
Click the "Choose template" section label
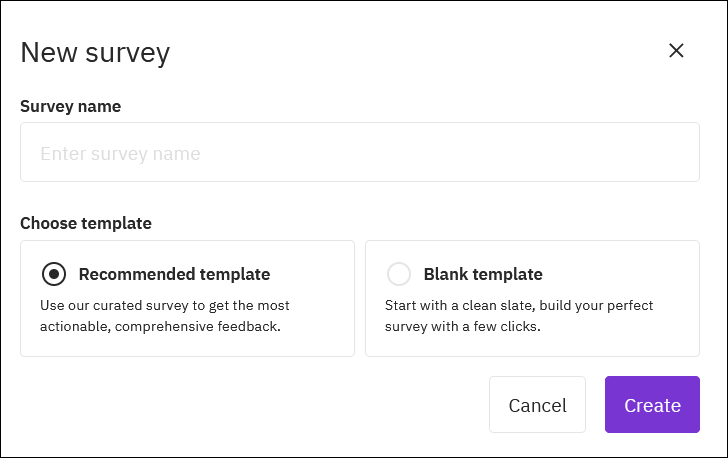[x=86, y=223]
